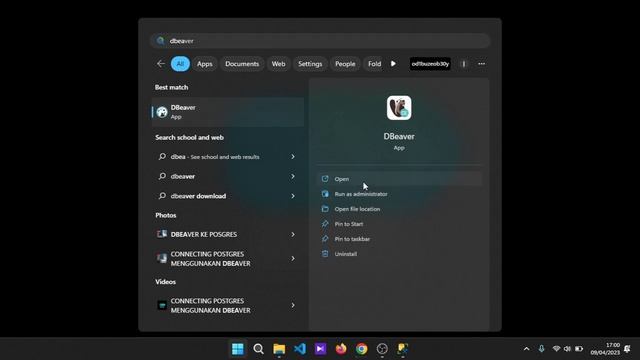Open File Explorer from the taskbar
Screen dimensions: 640x360
pos(279,349)
